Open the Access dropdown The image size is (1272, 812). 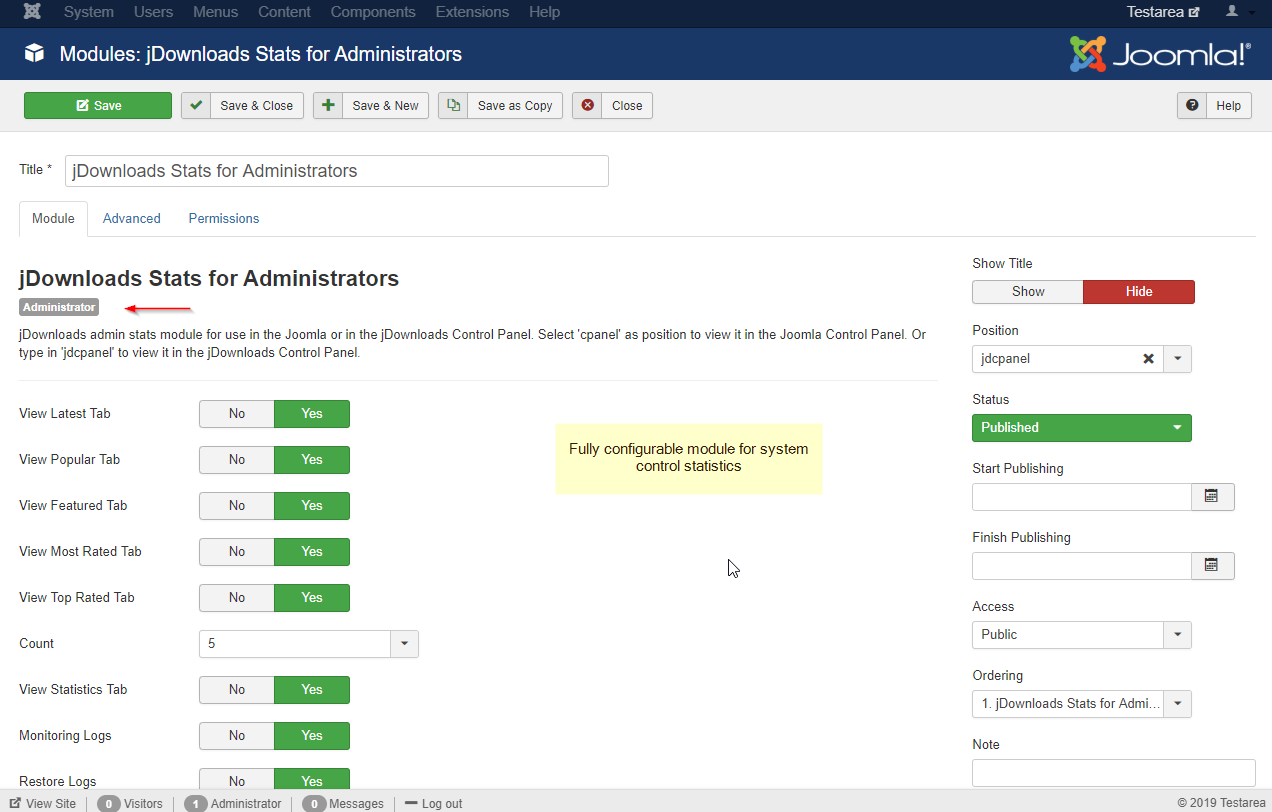(1082, 635)
